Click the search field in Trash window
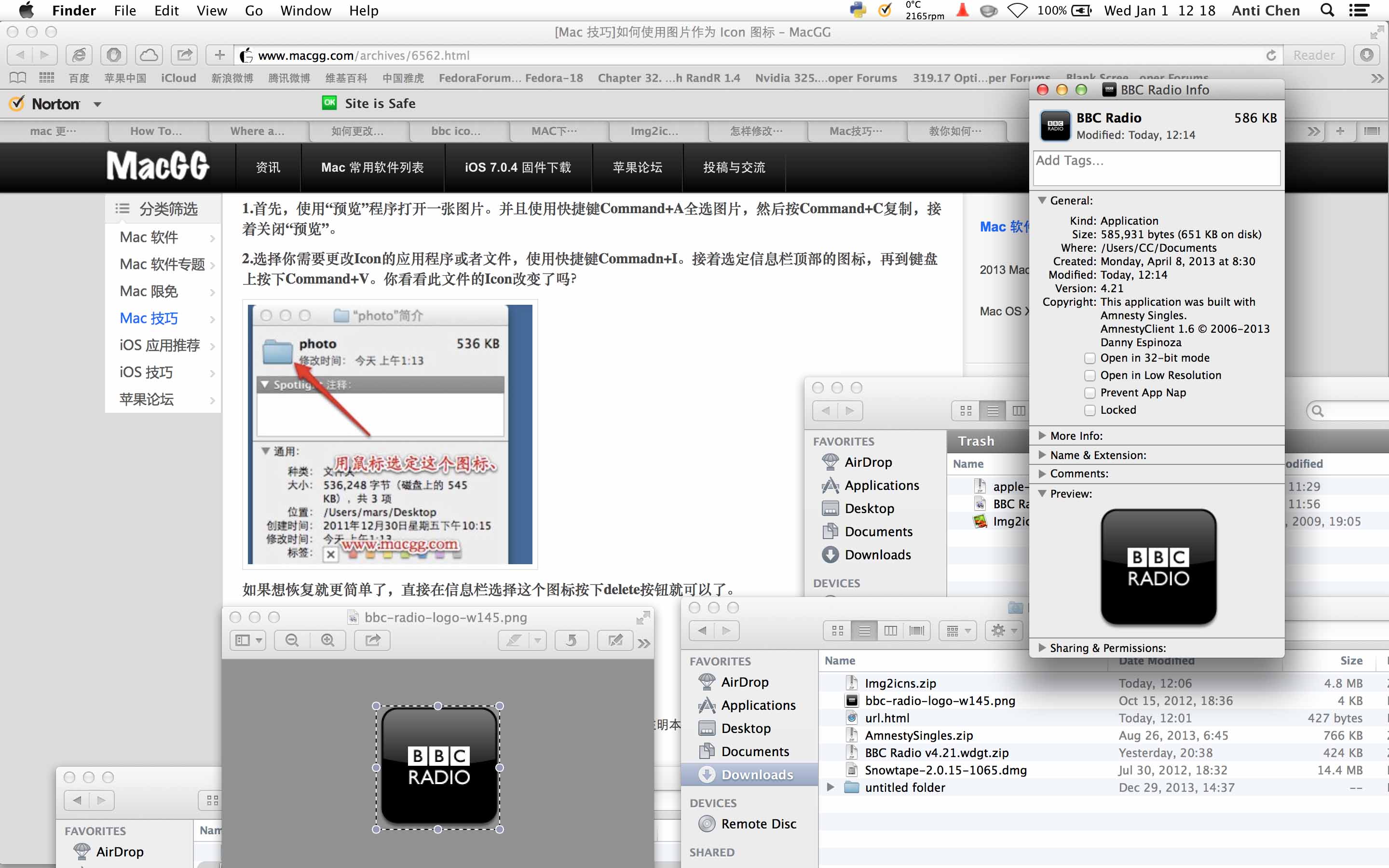This screenshot has width=1389, height=868. [1349, 411]
